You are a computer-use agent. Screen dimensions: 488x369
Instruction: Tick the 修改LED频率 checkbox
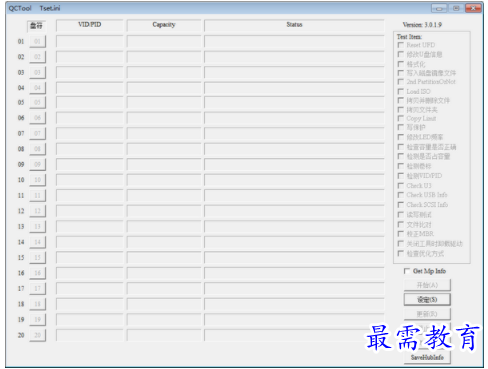[x=401, y=137]
